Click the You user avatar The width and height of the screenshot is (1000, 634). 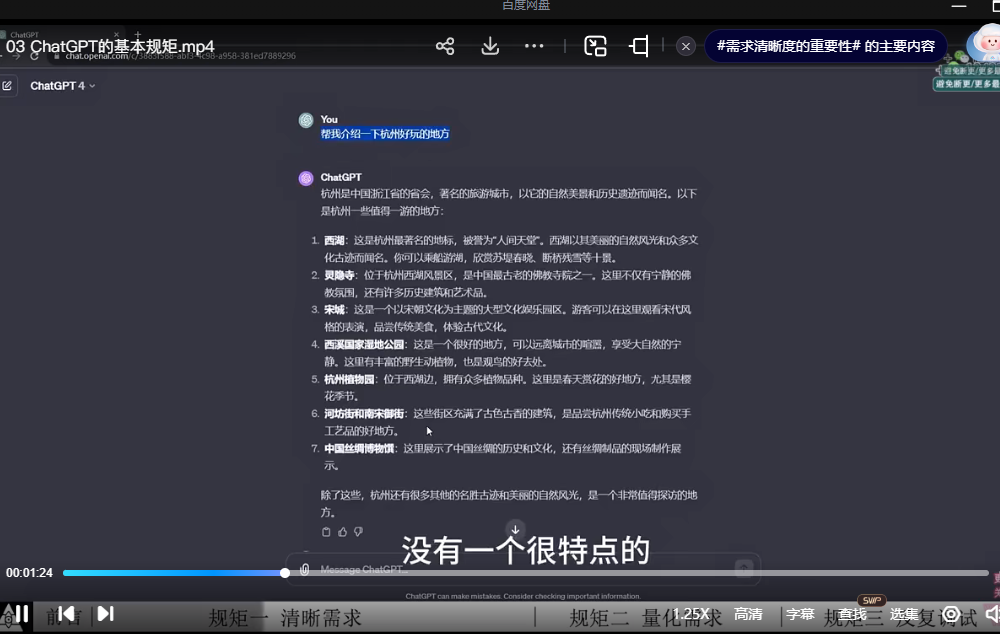click(306, 120)
